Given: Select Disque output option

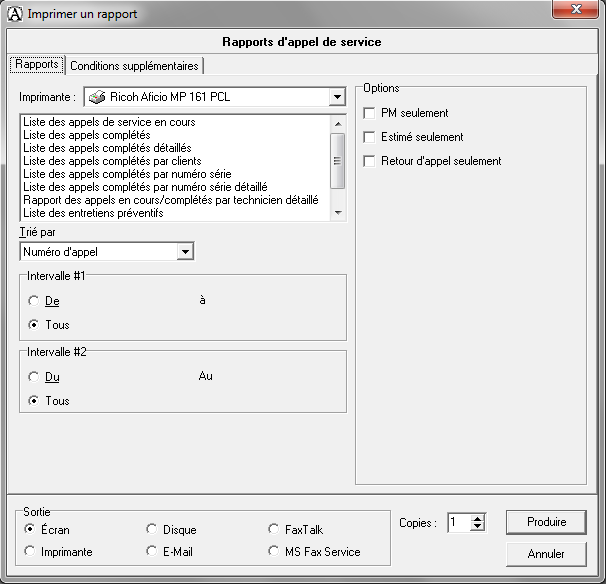Looking at the screenshot, I should (x=152, y=529).
